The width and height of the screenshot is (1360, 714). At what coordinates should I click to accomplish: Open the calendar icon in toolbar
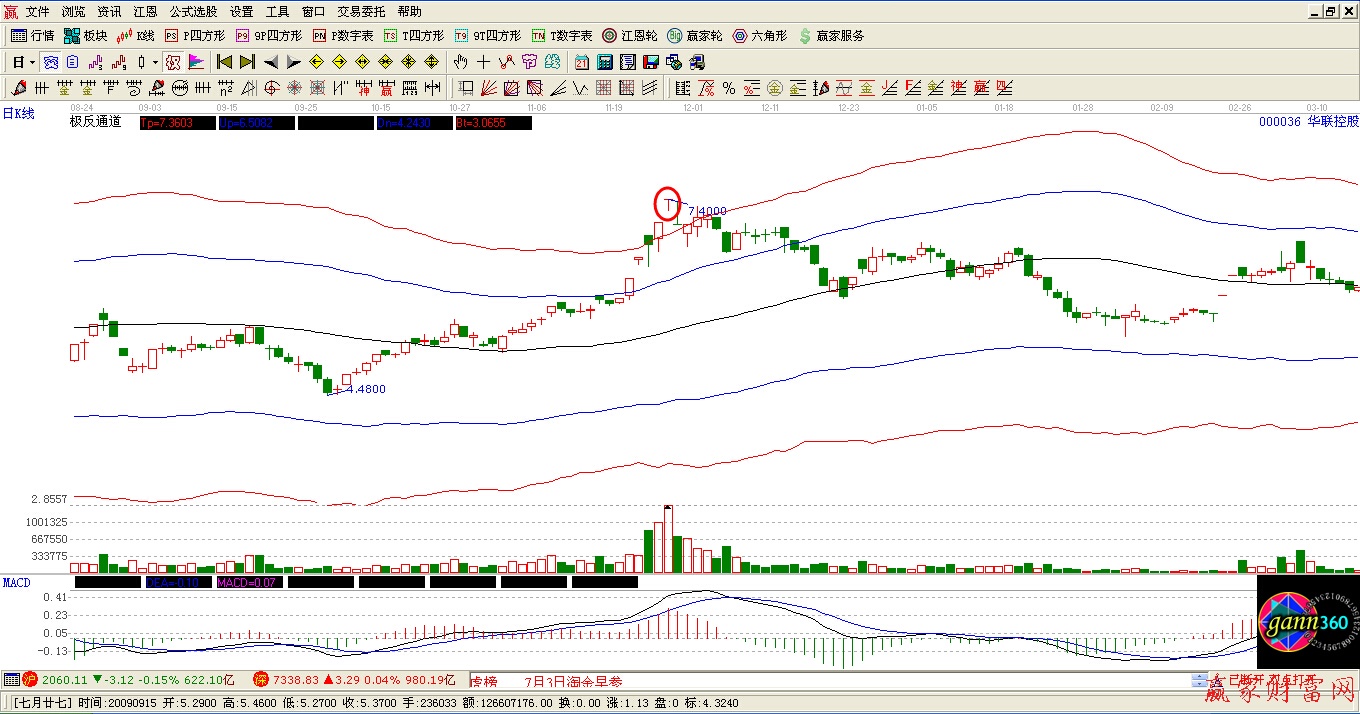[x=582, y=62]
